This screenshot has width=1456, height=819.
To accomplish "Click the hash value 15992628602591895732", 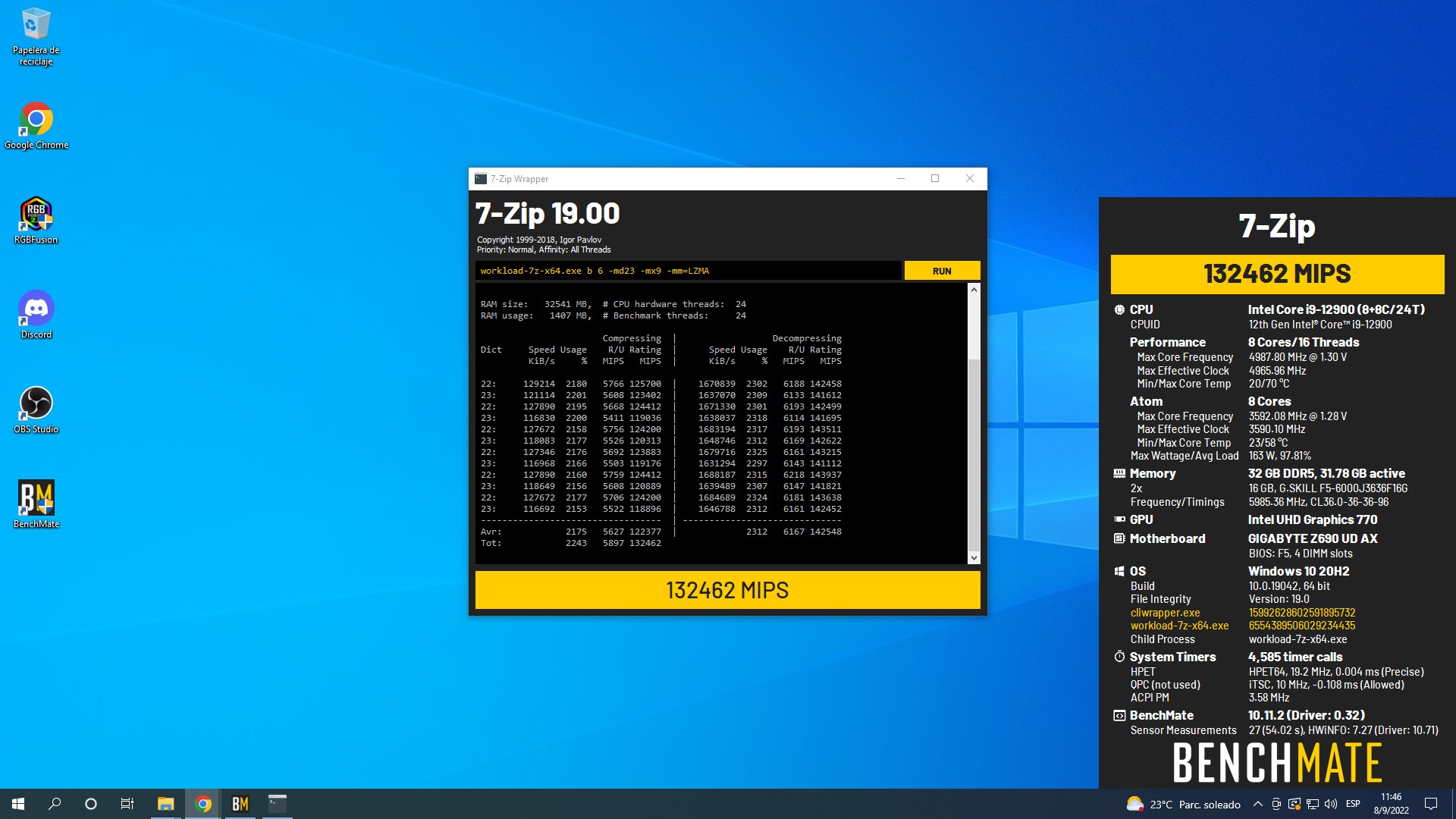I will click(x=1302, y=613).
